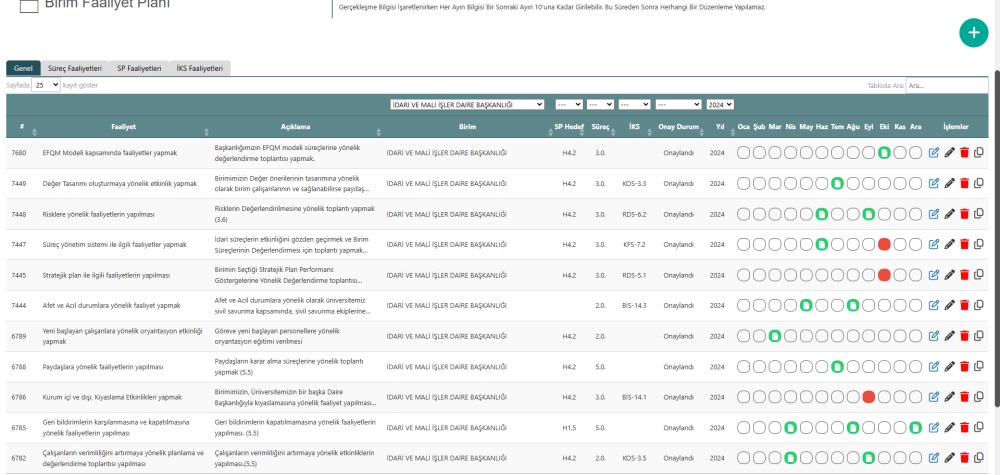Toggle green Tem circle for row 7449
Image resolution: width=1000 pixels, height=475 pixels.
tap(837, 184)
